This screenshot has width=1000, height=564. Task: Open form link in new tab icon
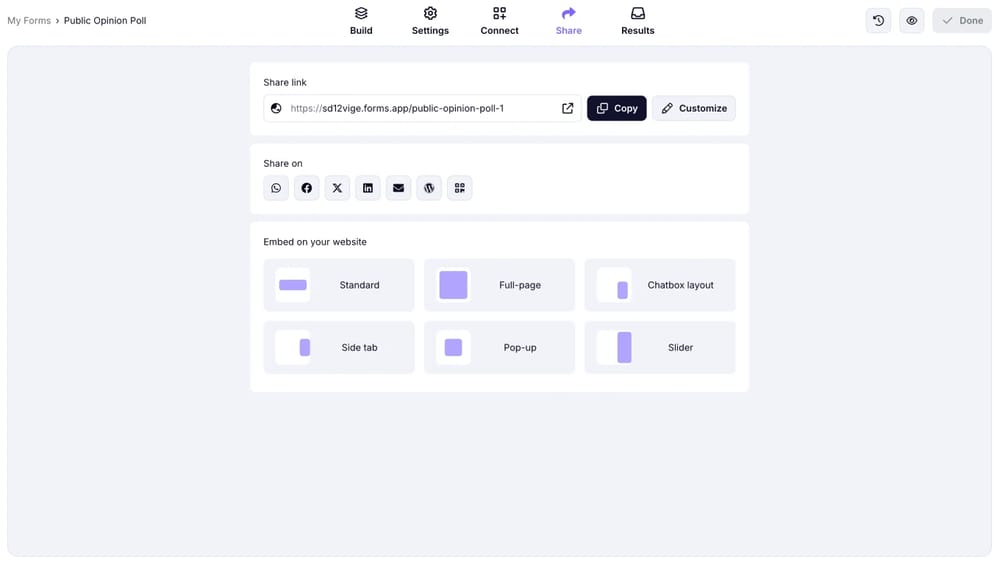568,108
